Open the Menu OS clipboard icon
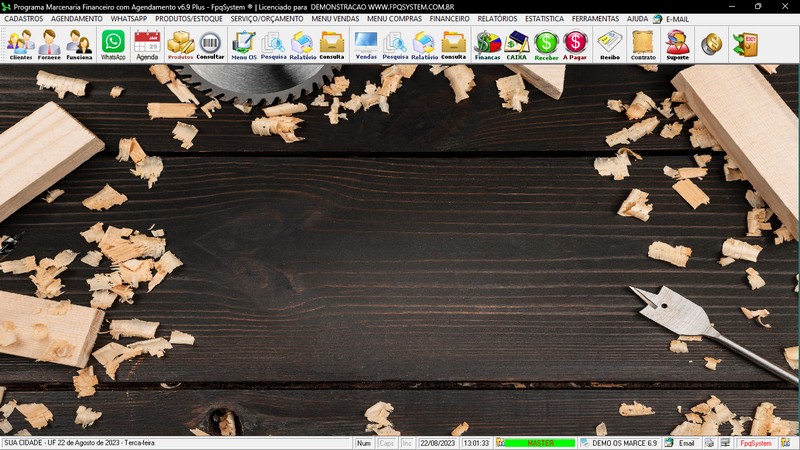 [x=244, y=45]
